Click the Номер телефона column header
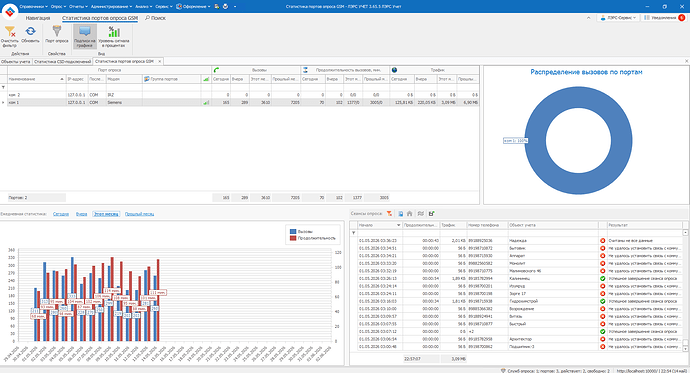Viewport: 690px width, 373px height. pyautogui.click(x=487, y=225)
